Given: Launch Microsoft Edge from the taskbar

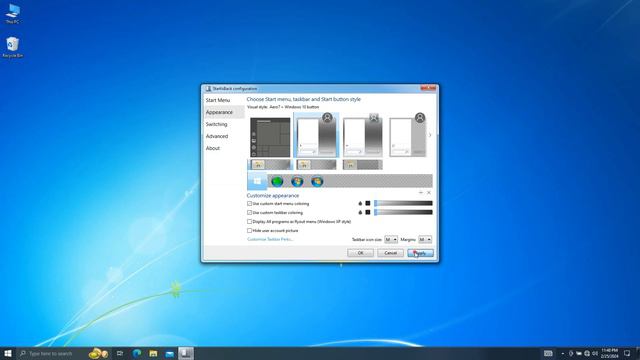Looking at the screenshot, I should pos(137,353).
